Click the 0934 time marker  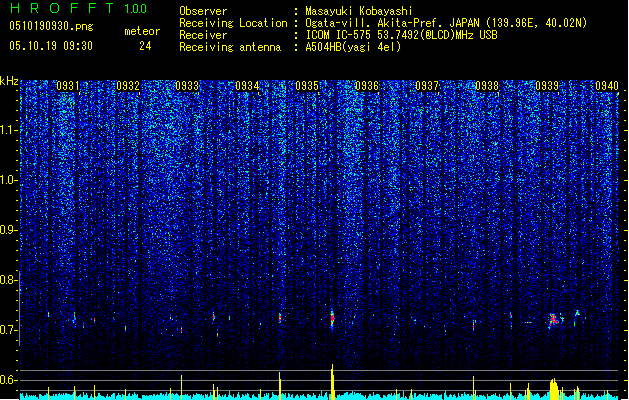(x=247, y=86)
